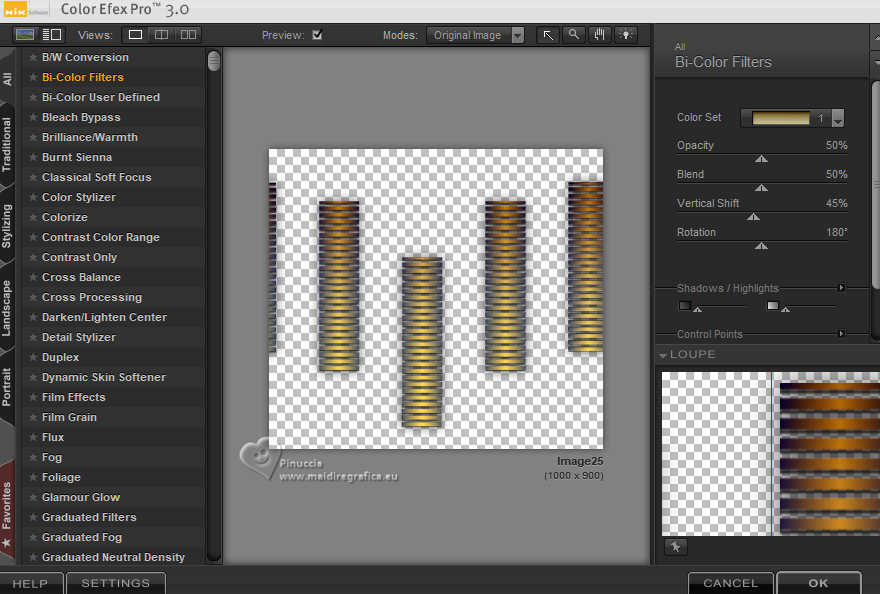Switch to side-by-side preview view
Viewport: 880px width, 594px height.
tap(187, 35)
